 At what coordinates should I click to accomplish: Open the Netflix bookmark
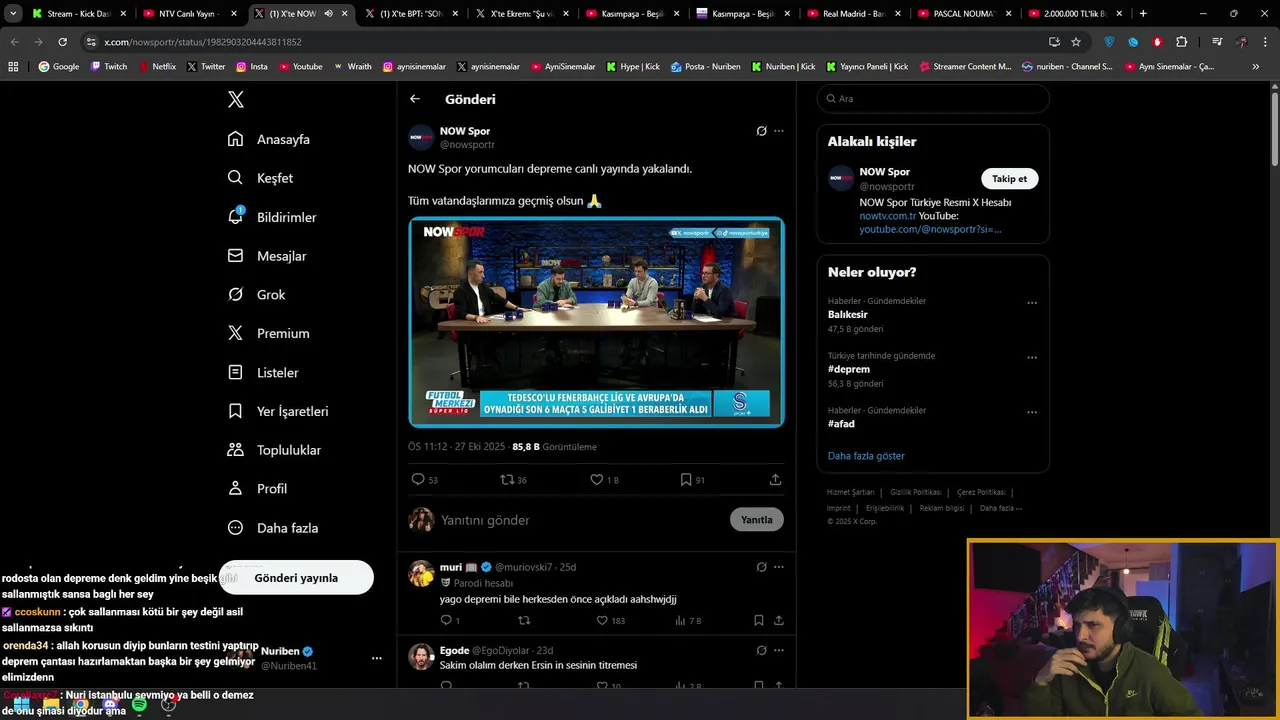(x=157, y=67)
